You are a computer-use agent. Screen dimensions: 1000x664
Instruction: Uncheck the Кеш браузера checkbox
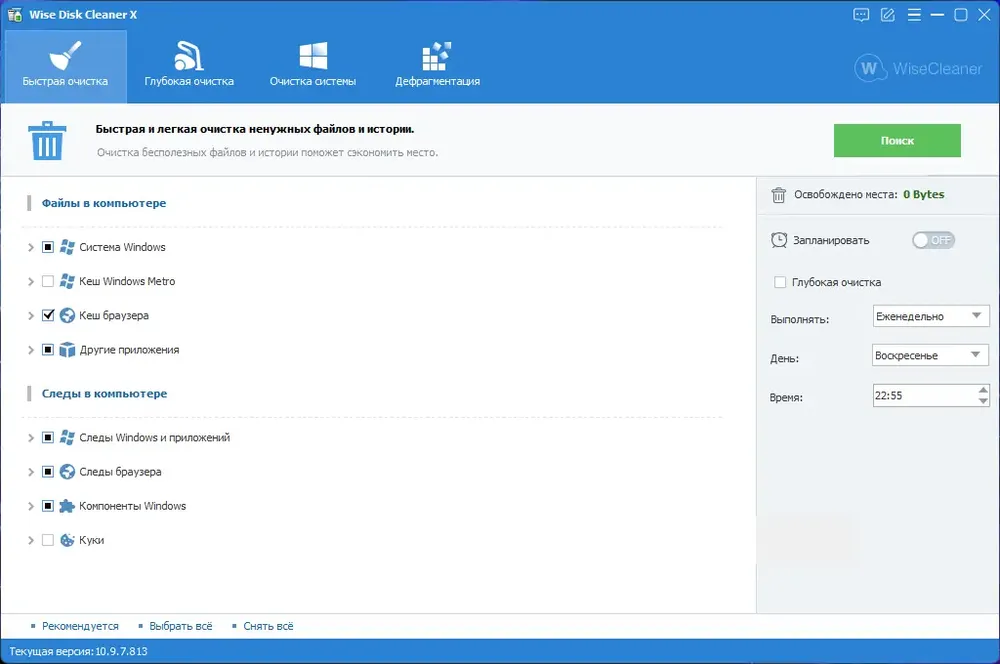point(48,315)
